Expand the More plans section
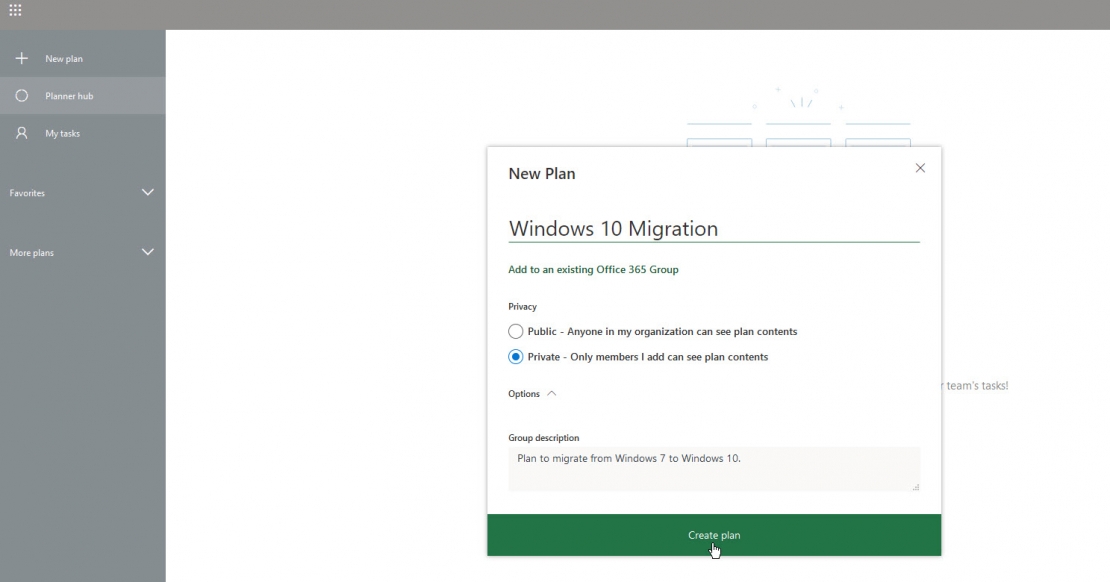The height and width of the screenshot is (582, 1110). click(x=148, y=252)
